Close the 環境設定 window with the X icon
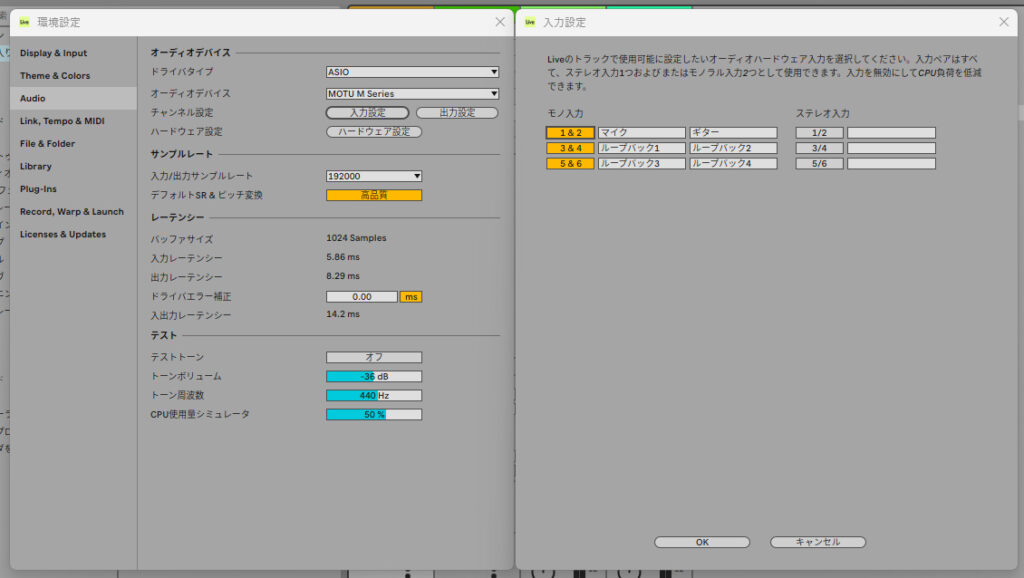1024x578 pixels. click(500, 22)
